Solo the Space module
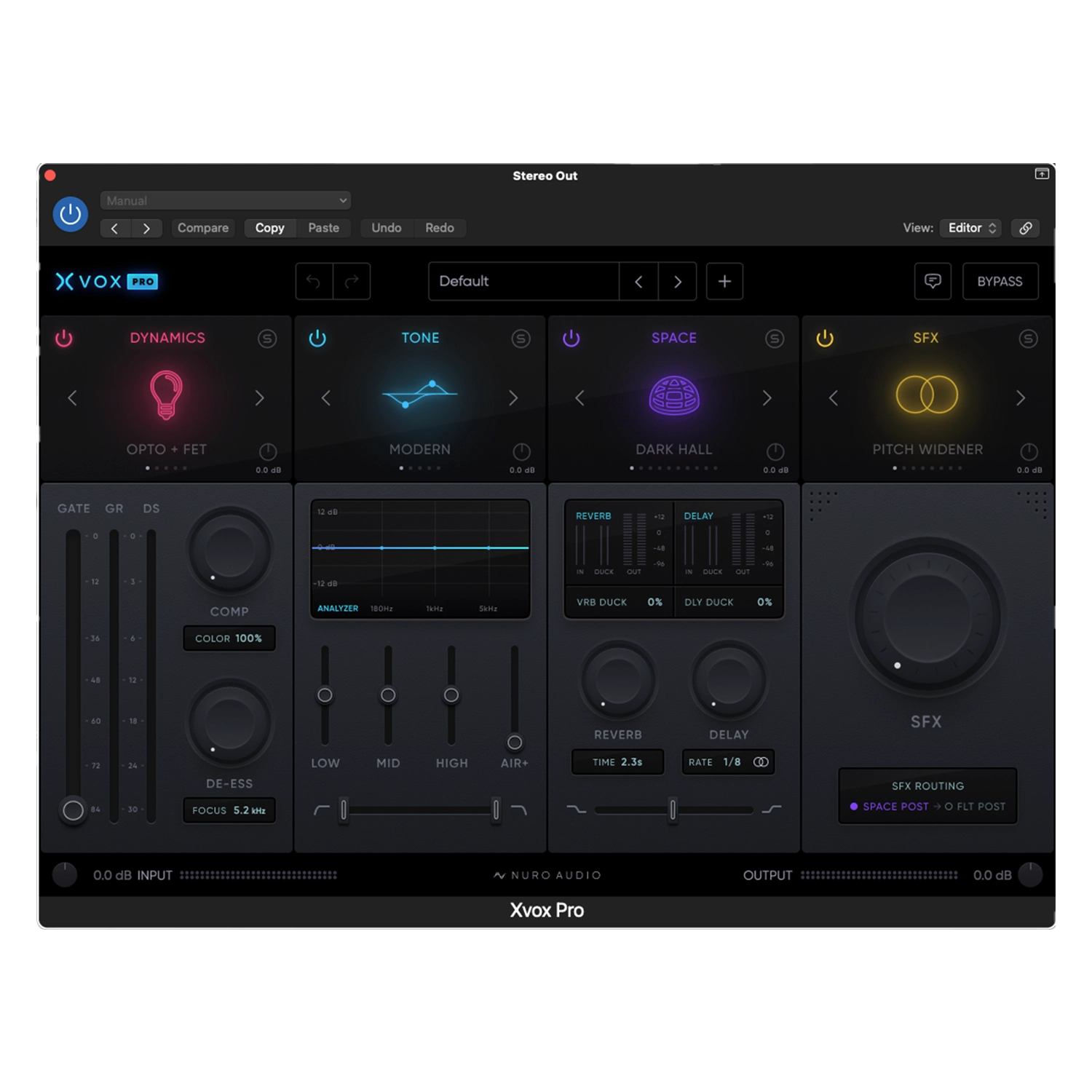This screenshot has height=1092, width=1092. tap(774, 338)
